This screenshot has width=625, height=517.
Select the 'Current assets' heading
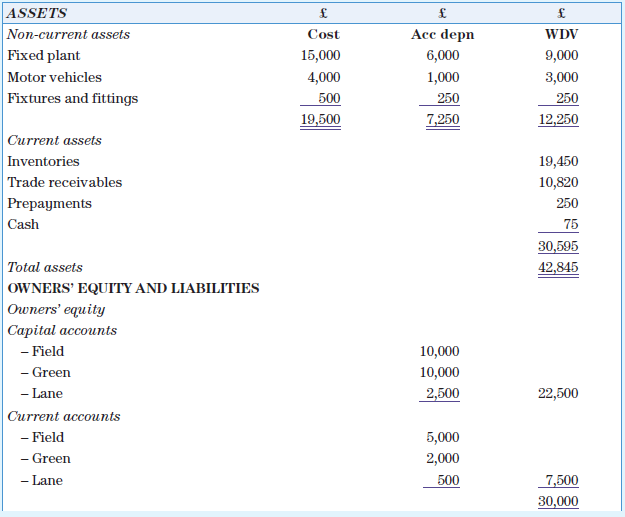coord(55,140)
